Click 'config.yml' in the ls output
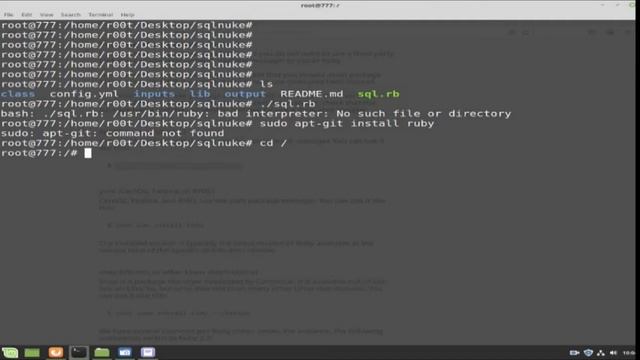 pos(84,94)
